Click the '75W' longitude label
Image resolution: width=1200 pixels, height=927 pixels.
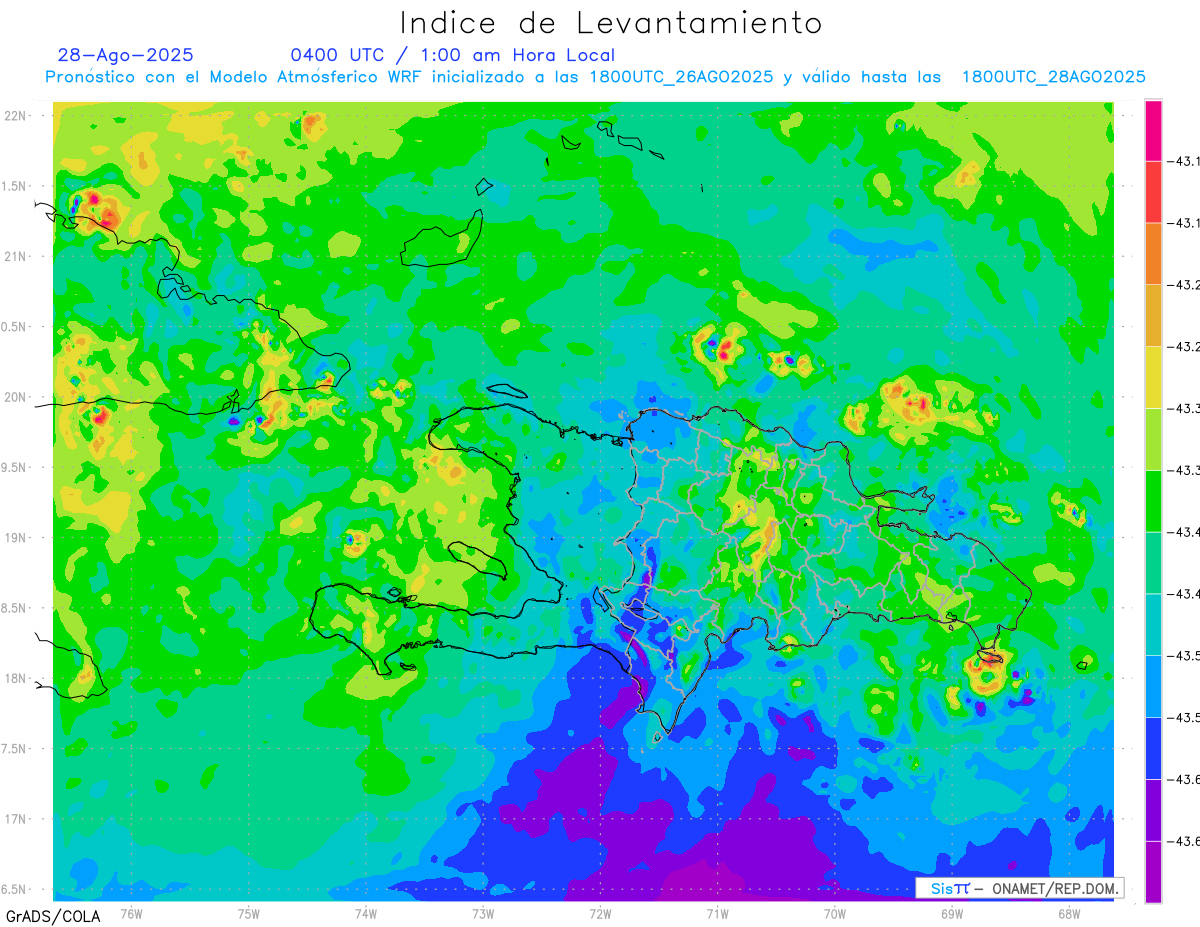(249, 913)
